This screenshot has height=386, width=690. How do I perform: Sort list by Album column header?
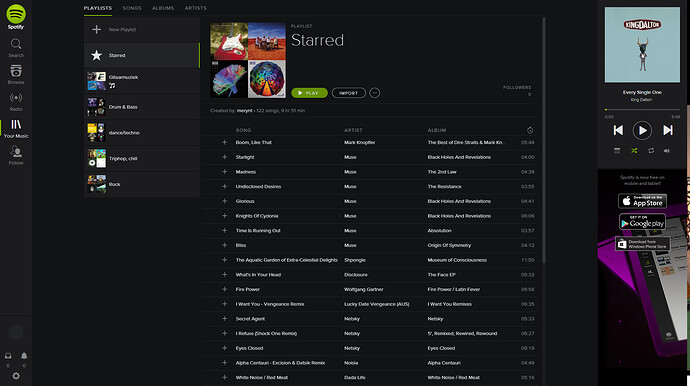[x=437, y=130]
